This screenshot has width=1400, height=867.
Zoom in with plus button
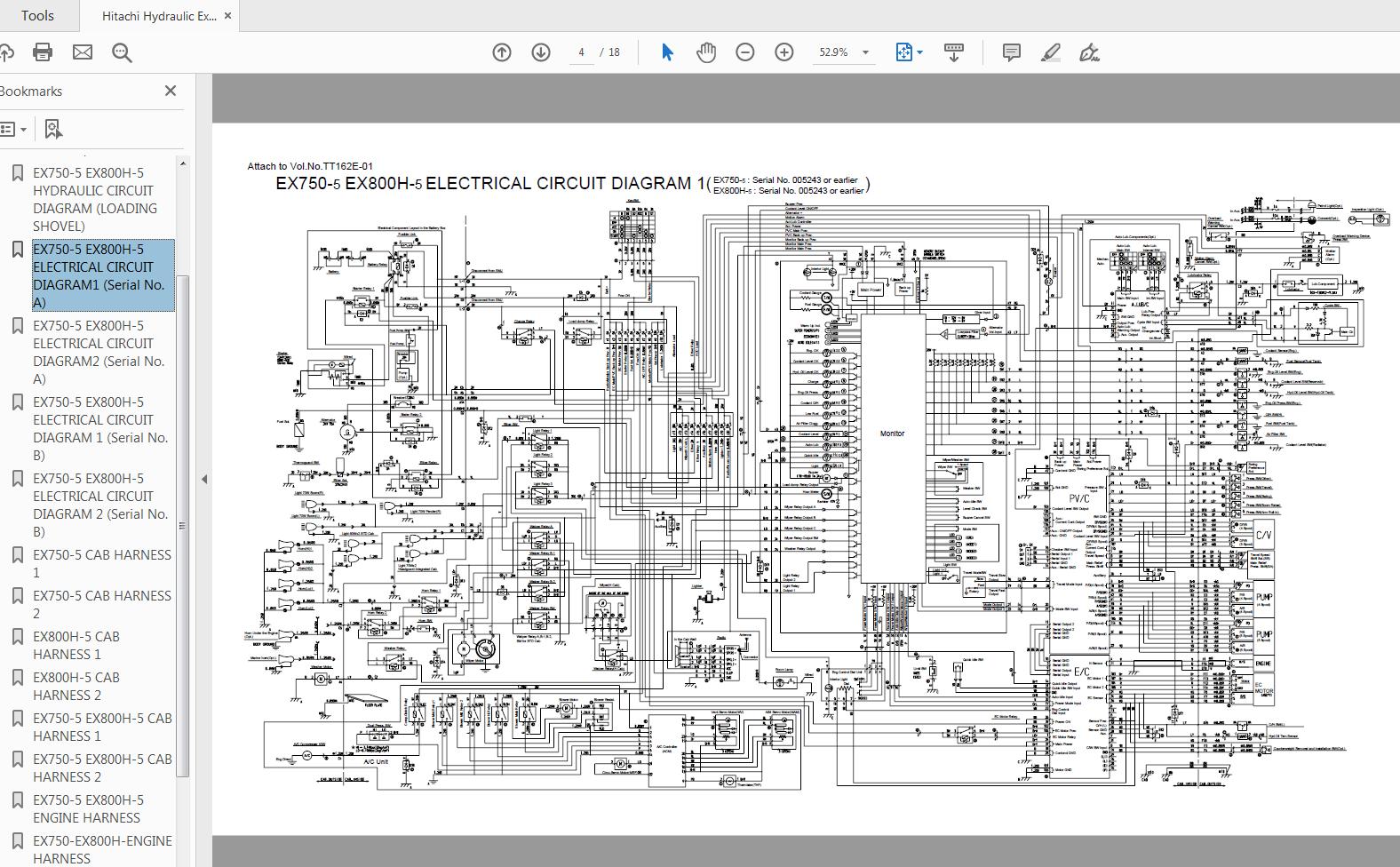[784, 52]
